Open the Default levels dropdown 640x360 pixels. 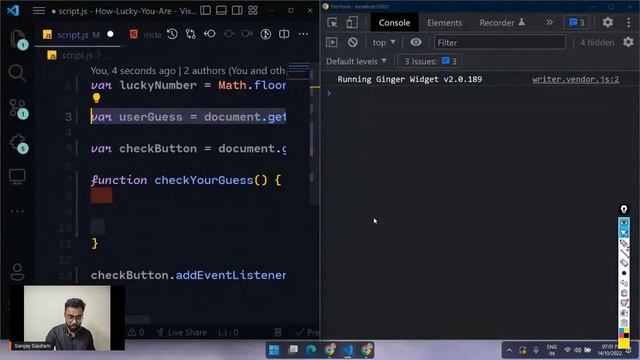click(x=356, y=61)
